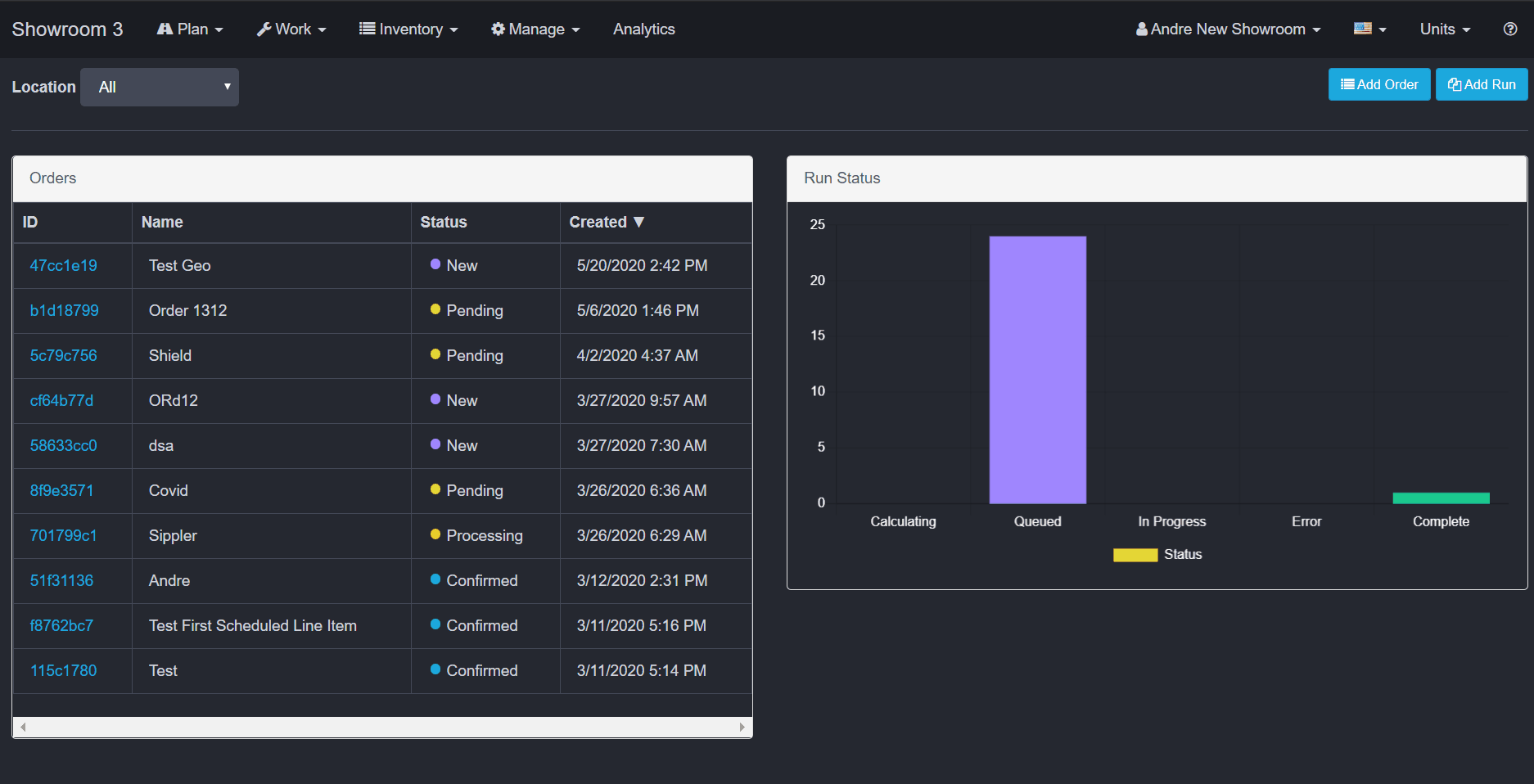The image size is (1534, 784).
Task: Expand the Andre New Showroom user menu
Action: (1228, 29)
